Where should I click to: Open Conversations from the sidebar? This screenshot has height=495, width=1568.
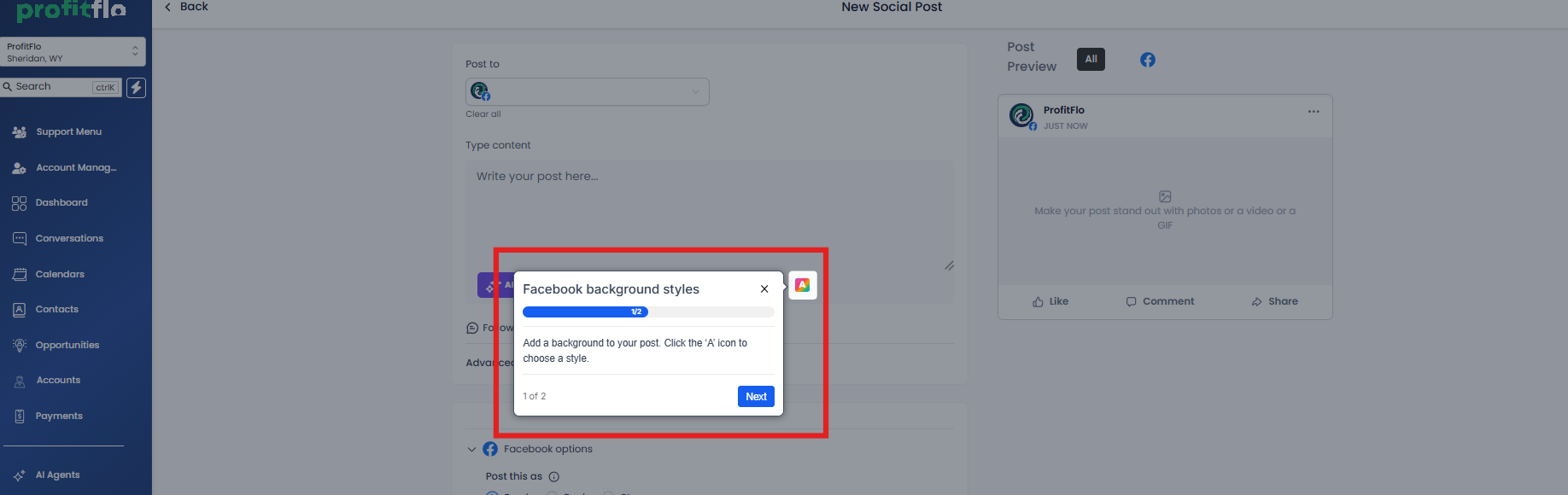coord(69,239)
